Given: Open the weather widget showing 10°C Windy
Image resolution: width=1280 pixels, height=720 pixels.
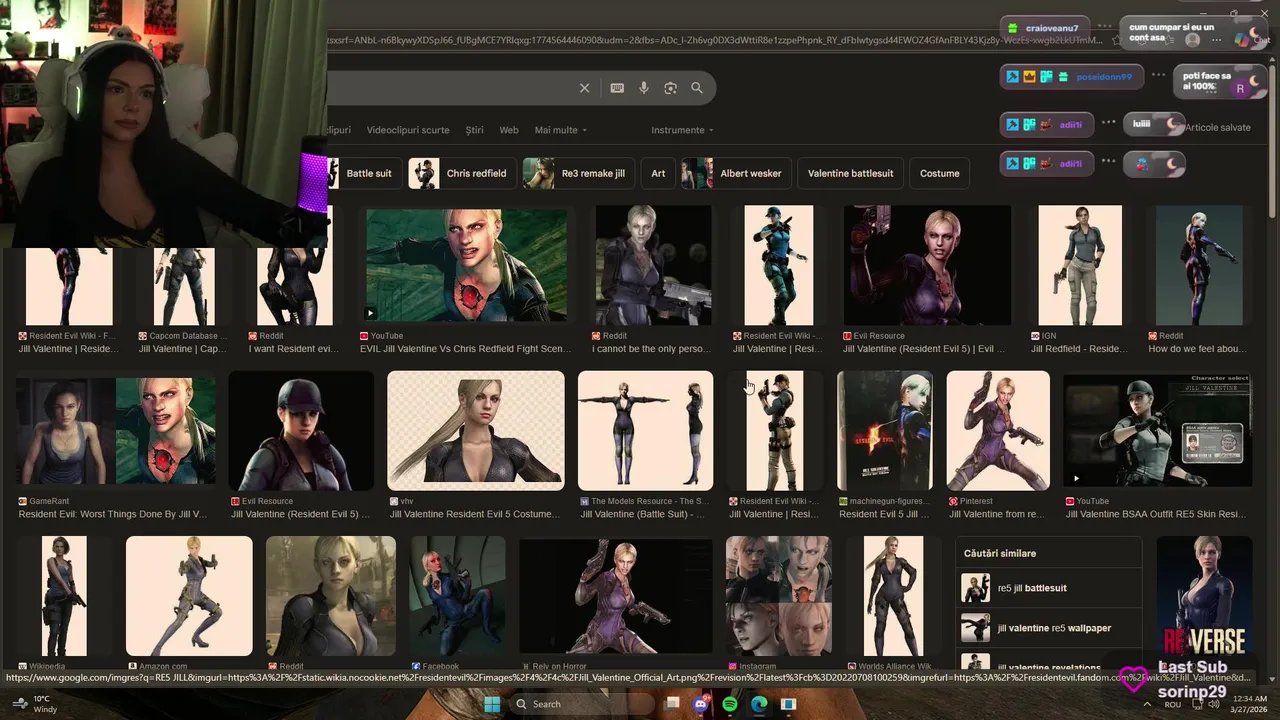Looking at the screenshot, I should 36,704.
